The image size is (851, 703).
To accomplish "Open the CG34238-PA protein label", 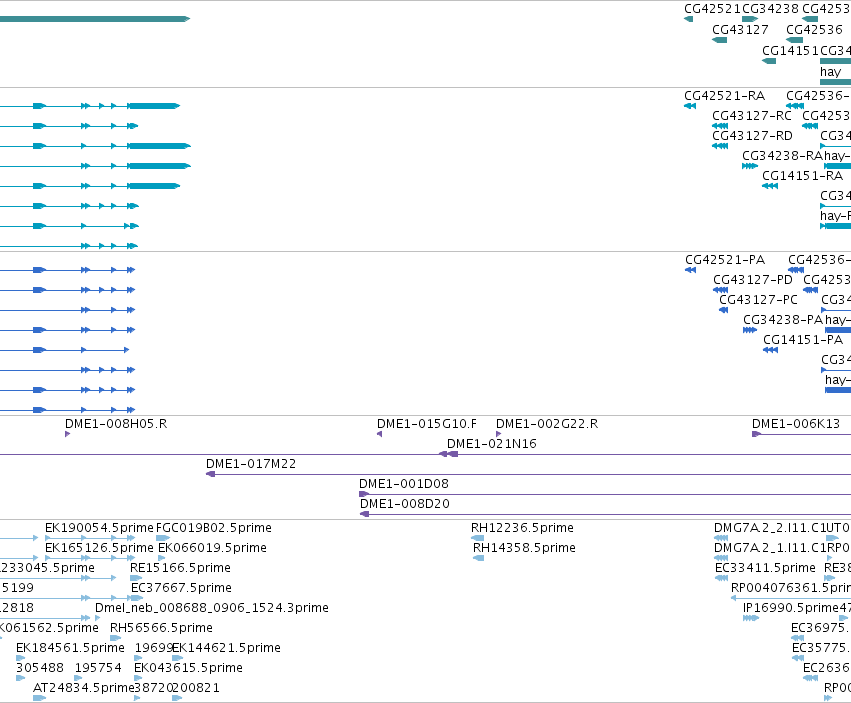I will tap(783, 320).
